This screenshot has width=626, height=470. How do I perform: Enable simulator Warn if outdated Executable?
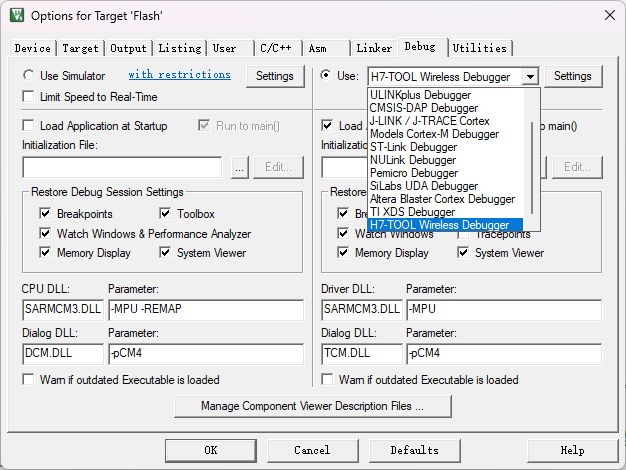point(28,379)
